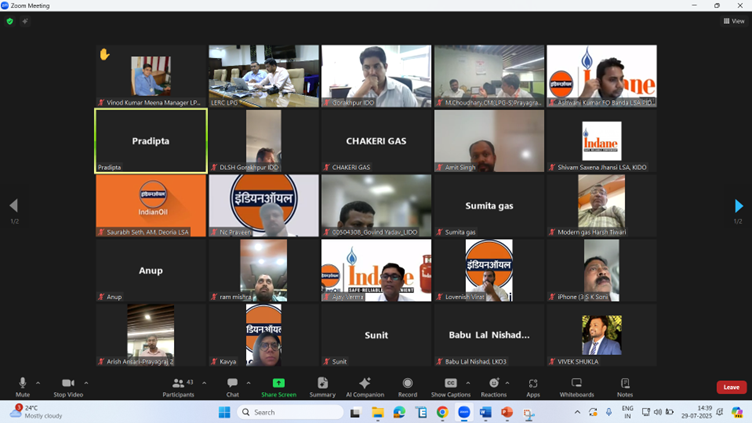Viewport: 752px width, 423px height.
Task: Launch the AI Companion
Action: (x=364, y=385)
